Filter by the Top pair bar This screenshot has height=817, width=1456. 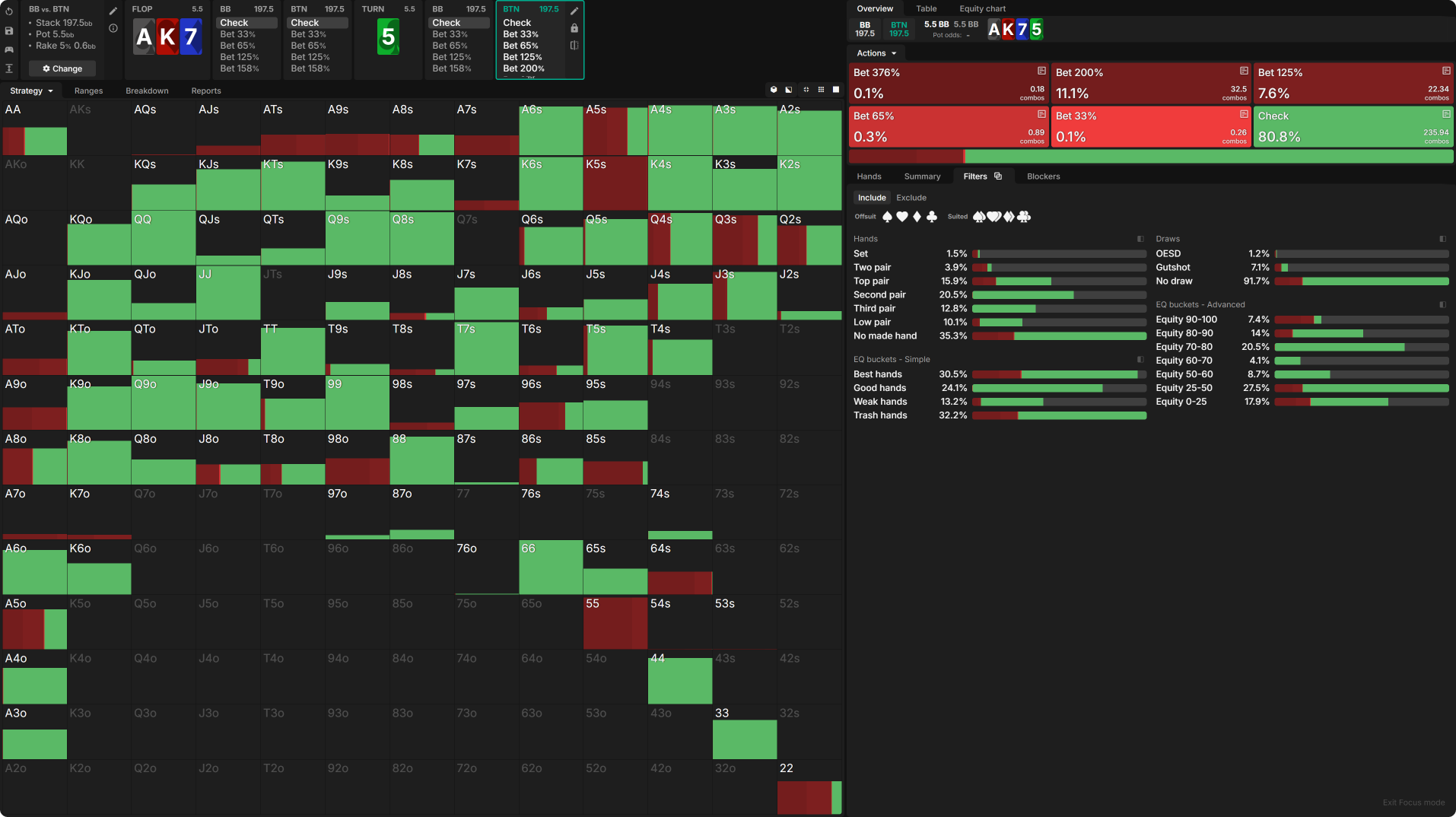coord(1059,281)
